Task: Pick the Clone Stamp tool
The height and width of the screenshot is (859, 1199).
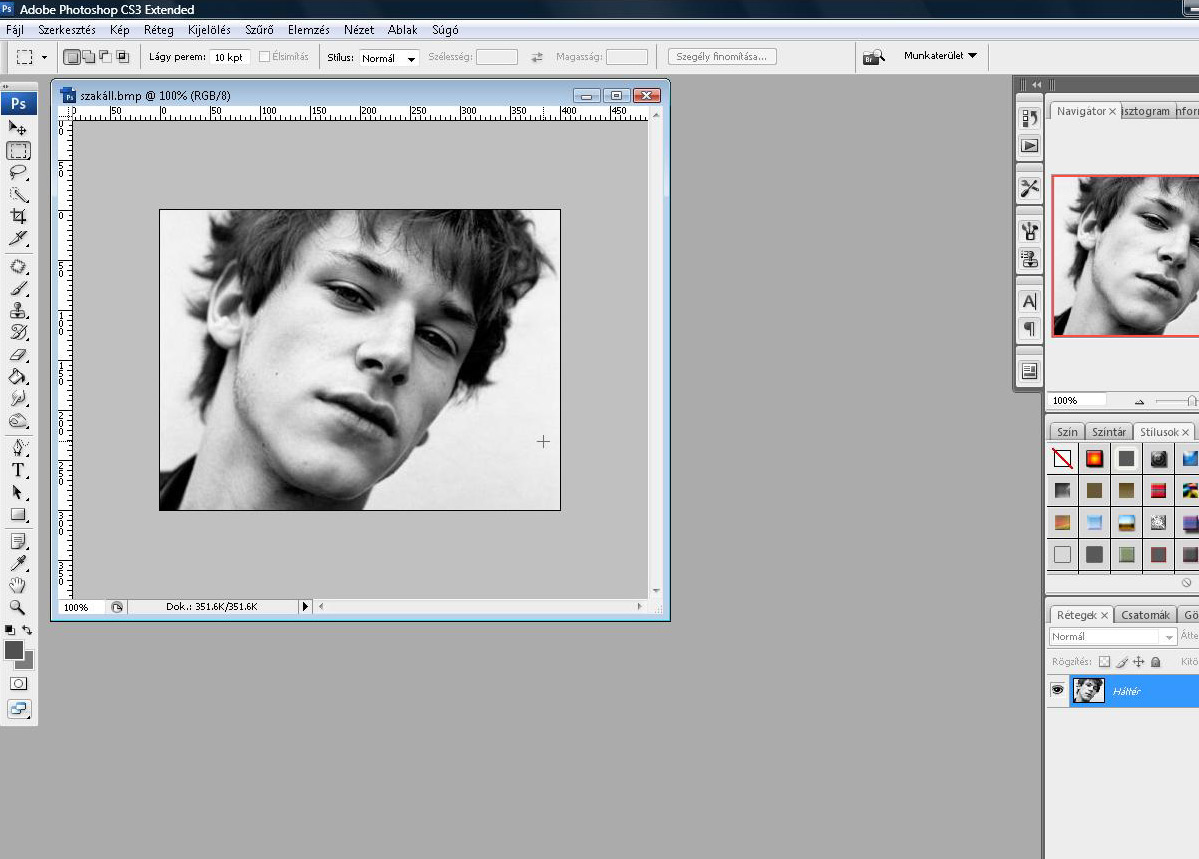Action: click(x=18, y=310)
